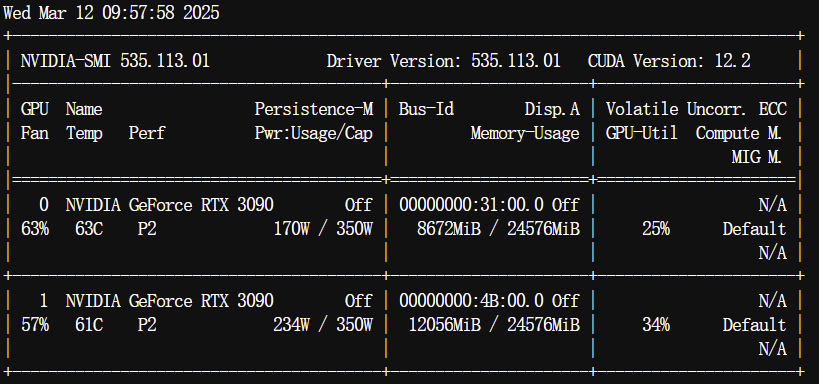The height and width of the screenshot is (384, 819).
Task: Click the GPU utilization 34%
Action: [656, 325]
